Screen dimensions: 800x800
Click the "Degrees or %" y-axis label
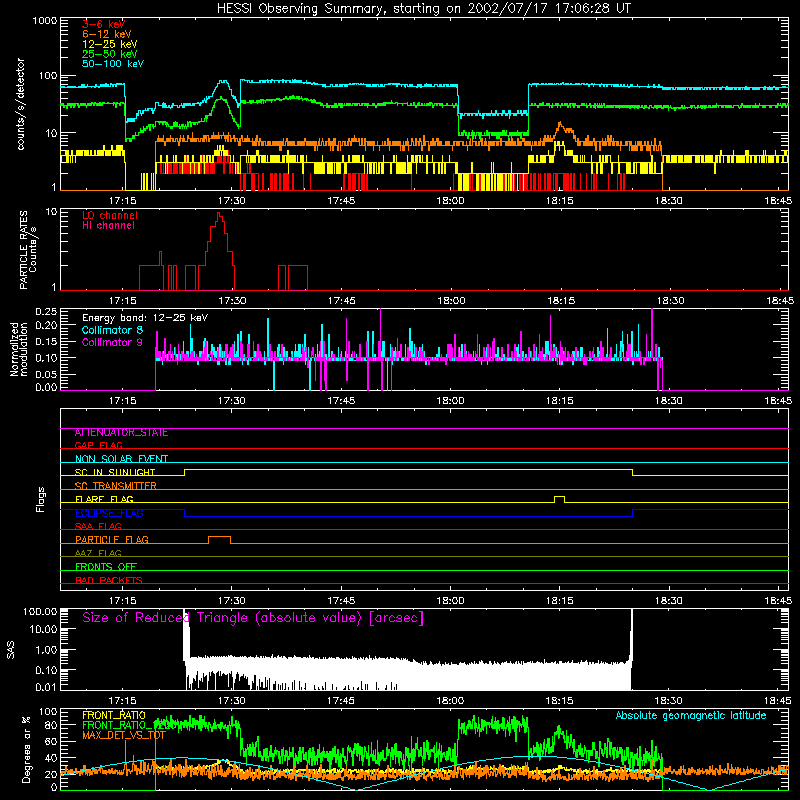pyautogui.click(x=25, y=749)
